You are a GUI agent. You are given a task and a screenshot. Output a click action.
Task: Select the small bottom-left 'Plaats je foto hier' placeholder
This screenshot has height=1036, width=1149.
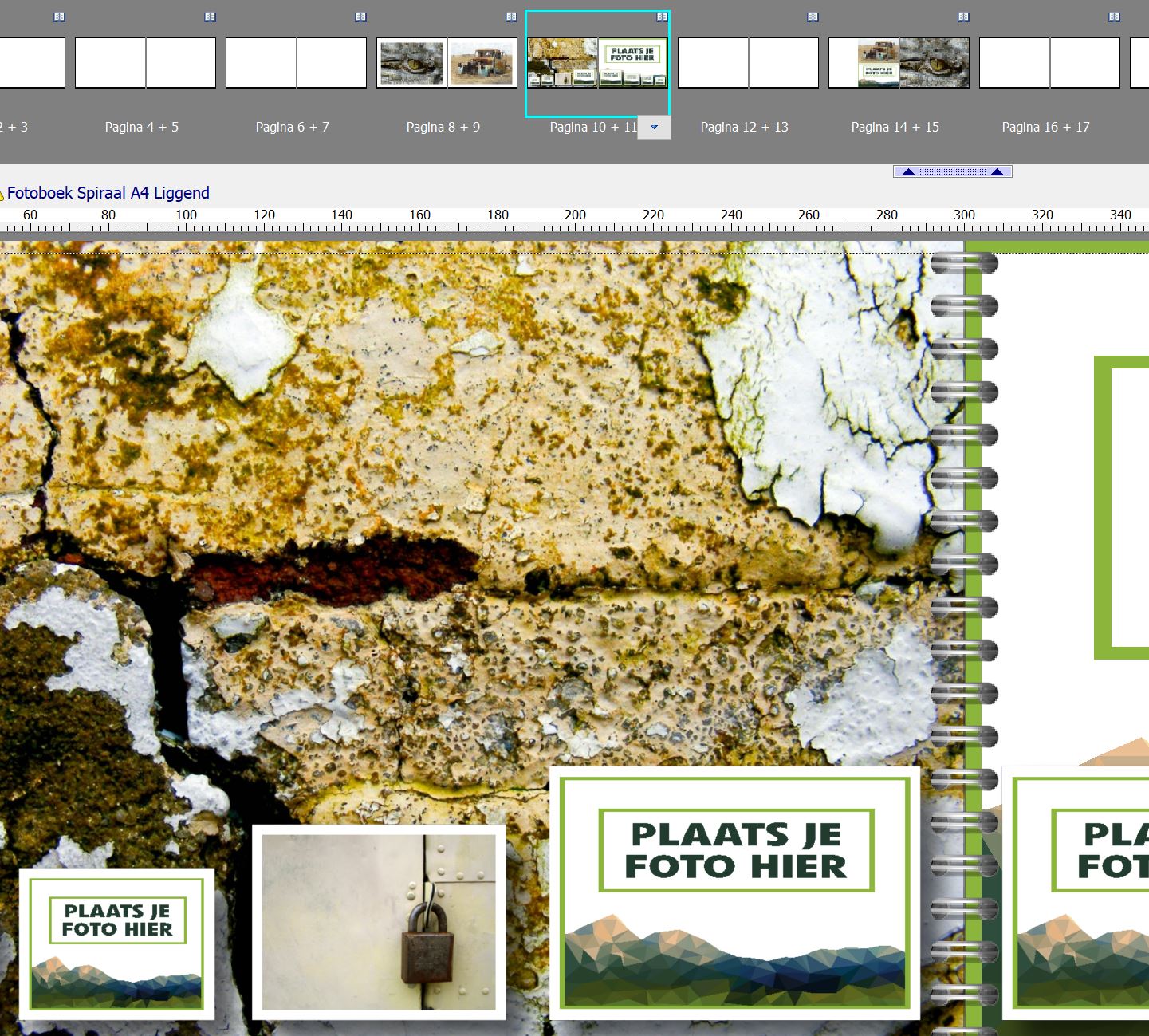pos(116,943)
